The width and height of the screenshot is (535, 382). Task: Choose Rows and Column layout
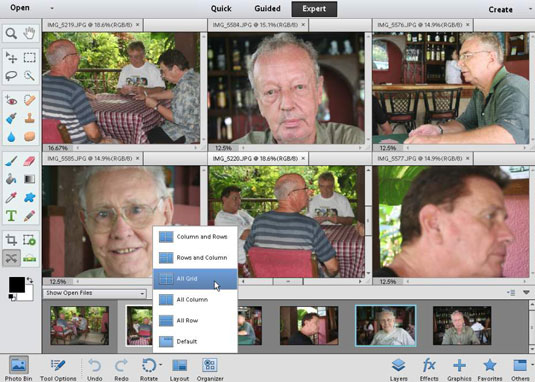click(x=195, y=258)
